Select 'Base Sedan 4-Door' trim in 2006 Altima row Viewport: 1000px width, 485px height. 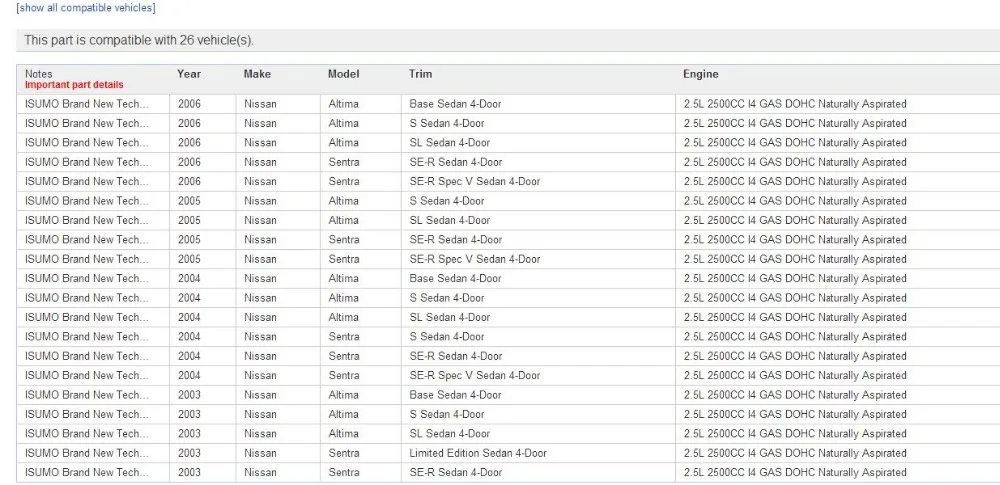point(455,104)
